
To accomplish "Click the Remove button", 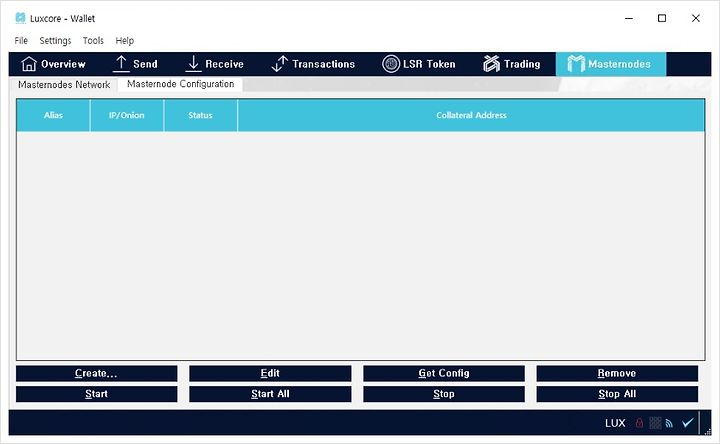I will [617, 373].
